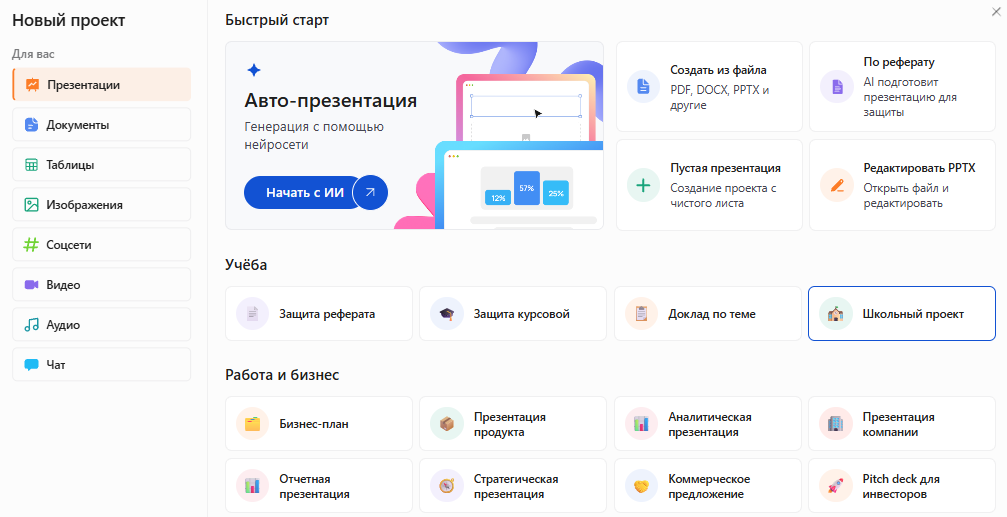
Task: Click the yellow folder Бизнес-план icon
Action: tap(252, 423)
